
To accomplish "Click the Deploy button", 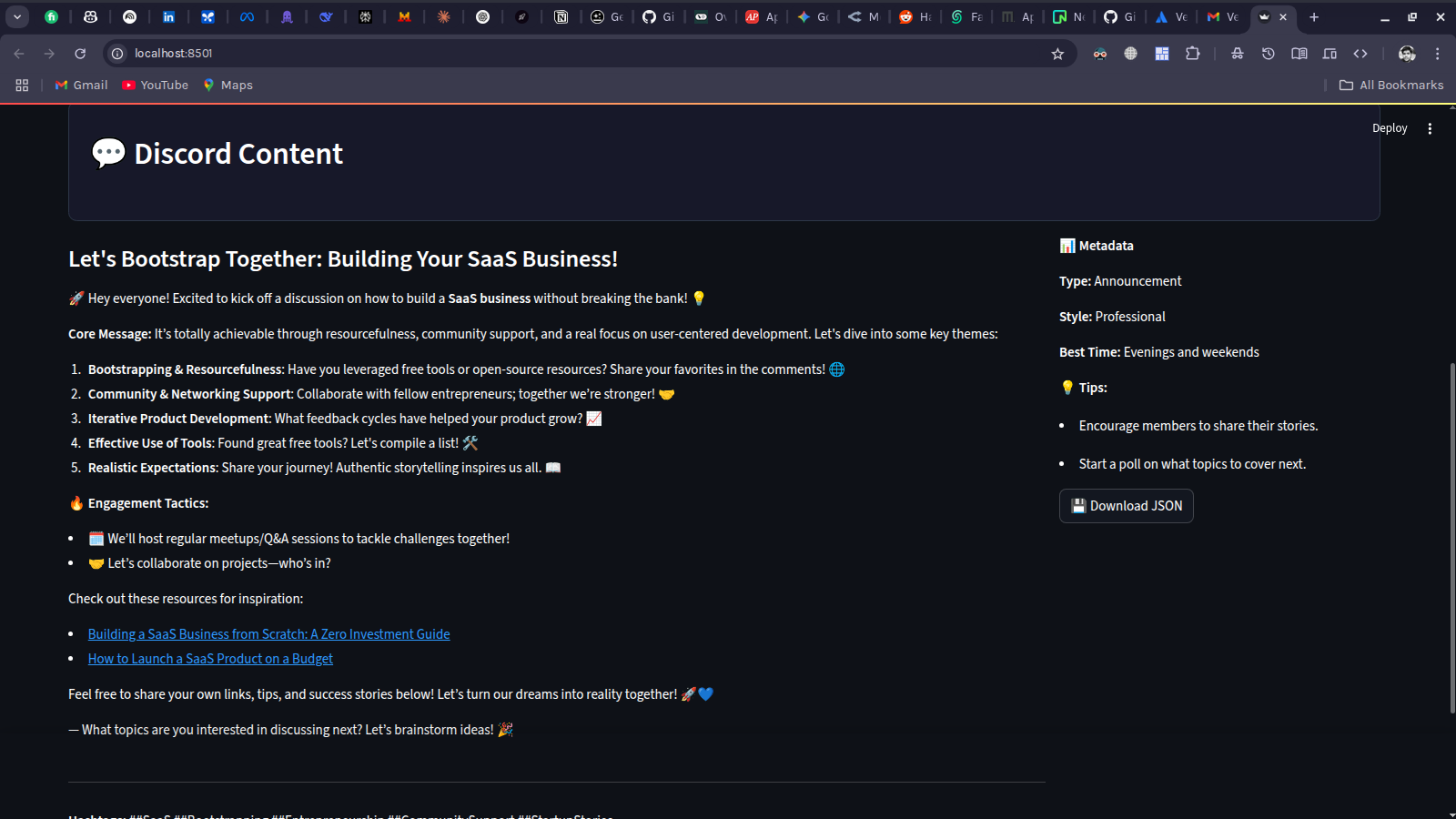I will (1389, 128).
